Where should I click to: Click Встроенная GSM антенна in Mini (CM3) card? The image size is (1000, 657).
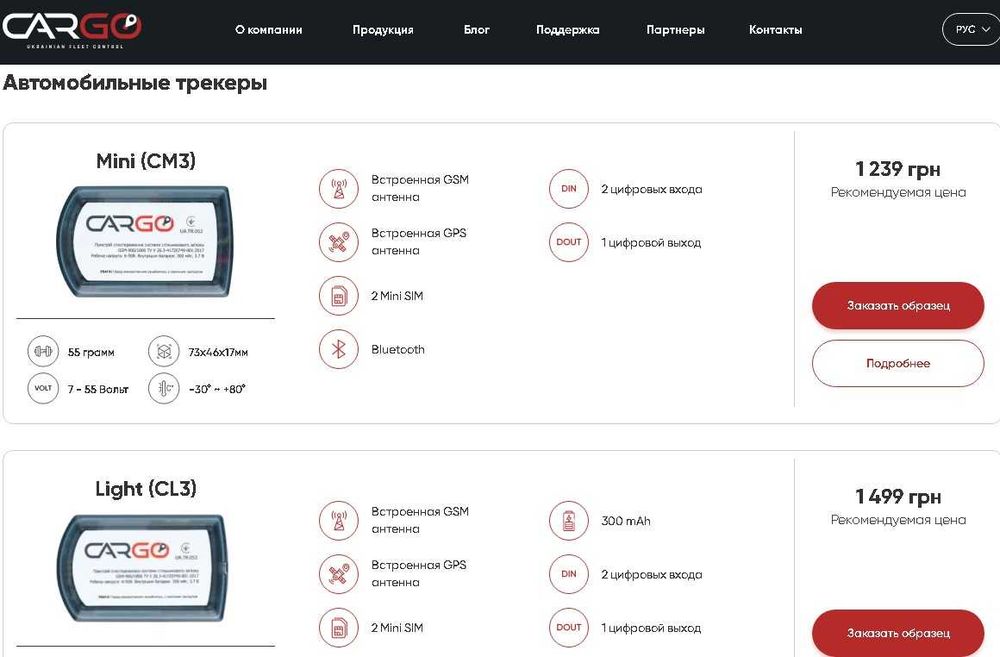point(420,188)
